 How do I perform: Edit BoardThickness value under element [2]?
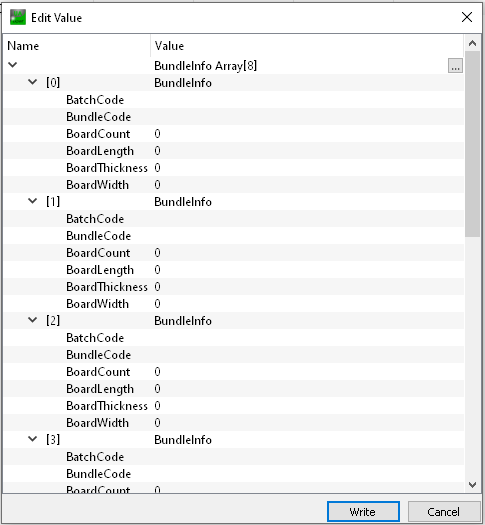point(307,405)
